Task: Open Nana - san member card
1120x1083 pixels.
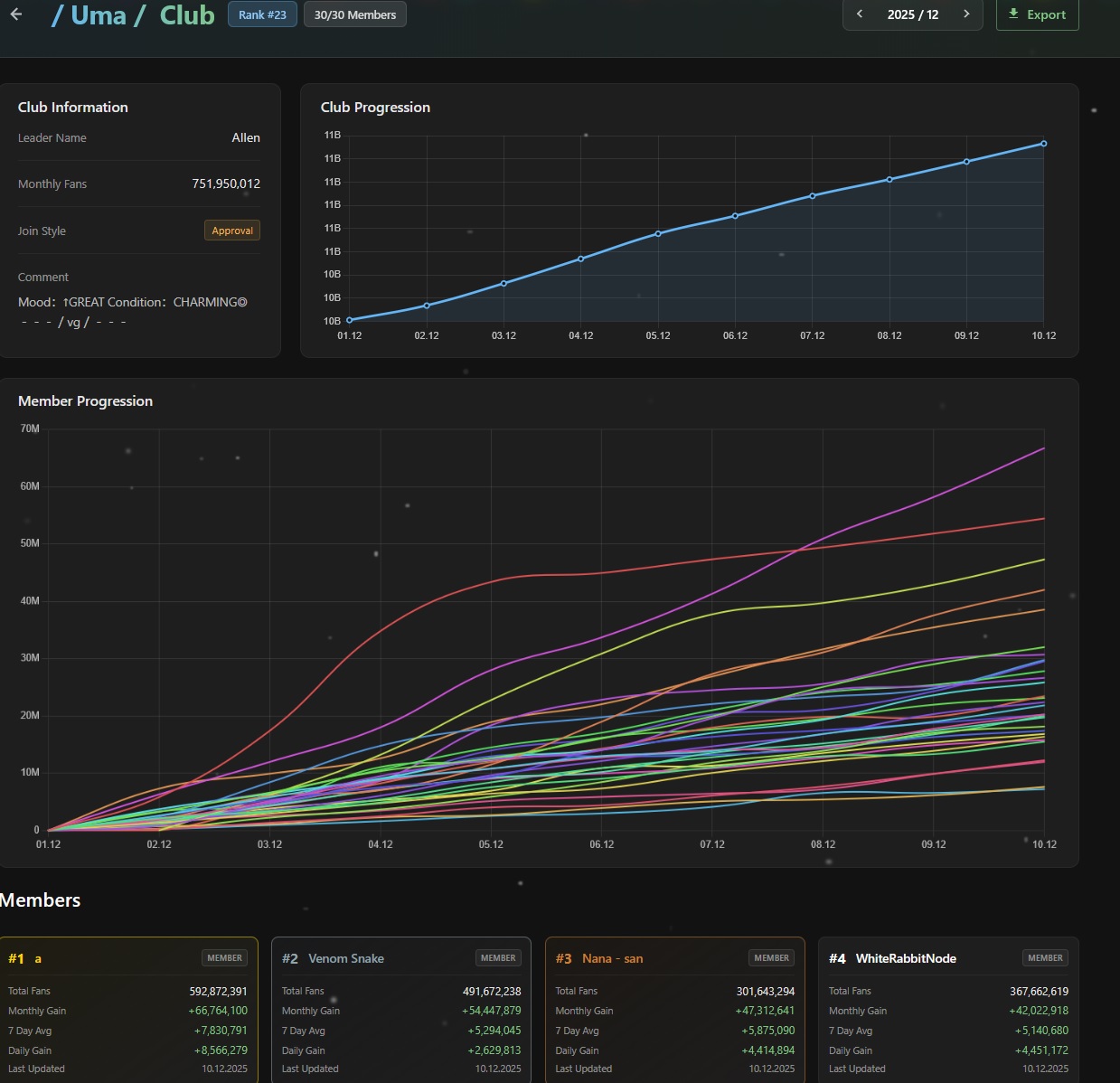Action: point(675,1010)
